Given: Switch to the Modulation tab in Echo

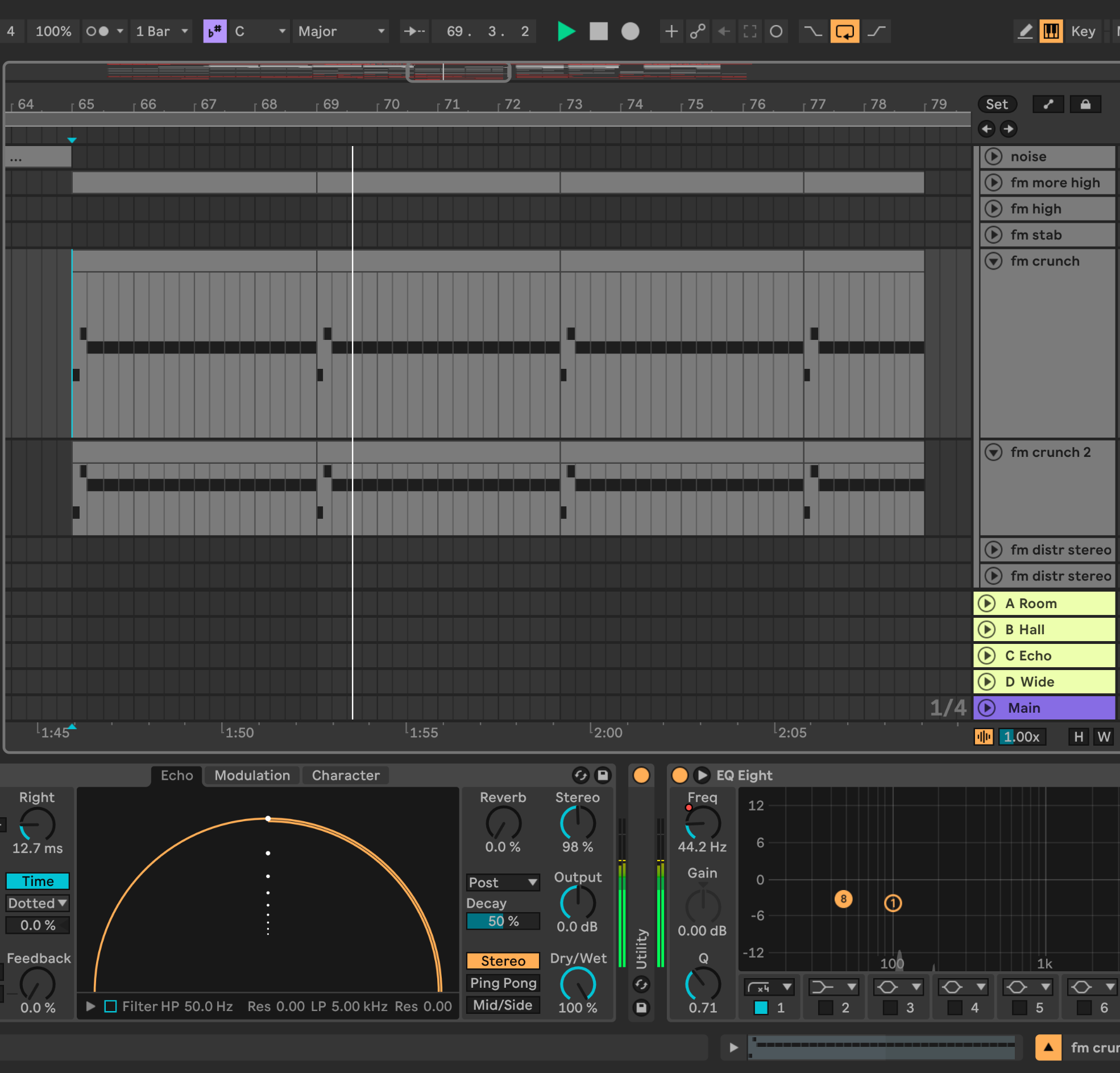Looking at the screenshot, I should (252, 775).
